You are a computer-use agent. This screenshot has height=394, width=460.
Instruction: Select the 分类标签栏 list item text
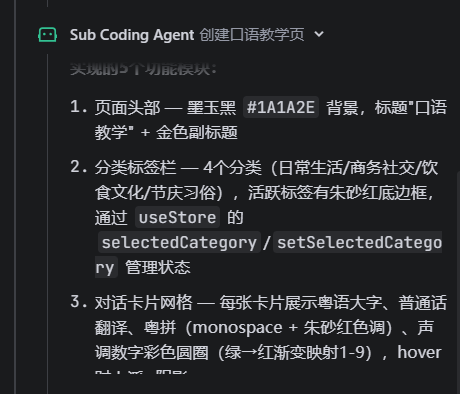pyautogui.click(x=135, y=167)
